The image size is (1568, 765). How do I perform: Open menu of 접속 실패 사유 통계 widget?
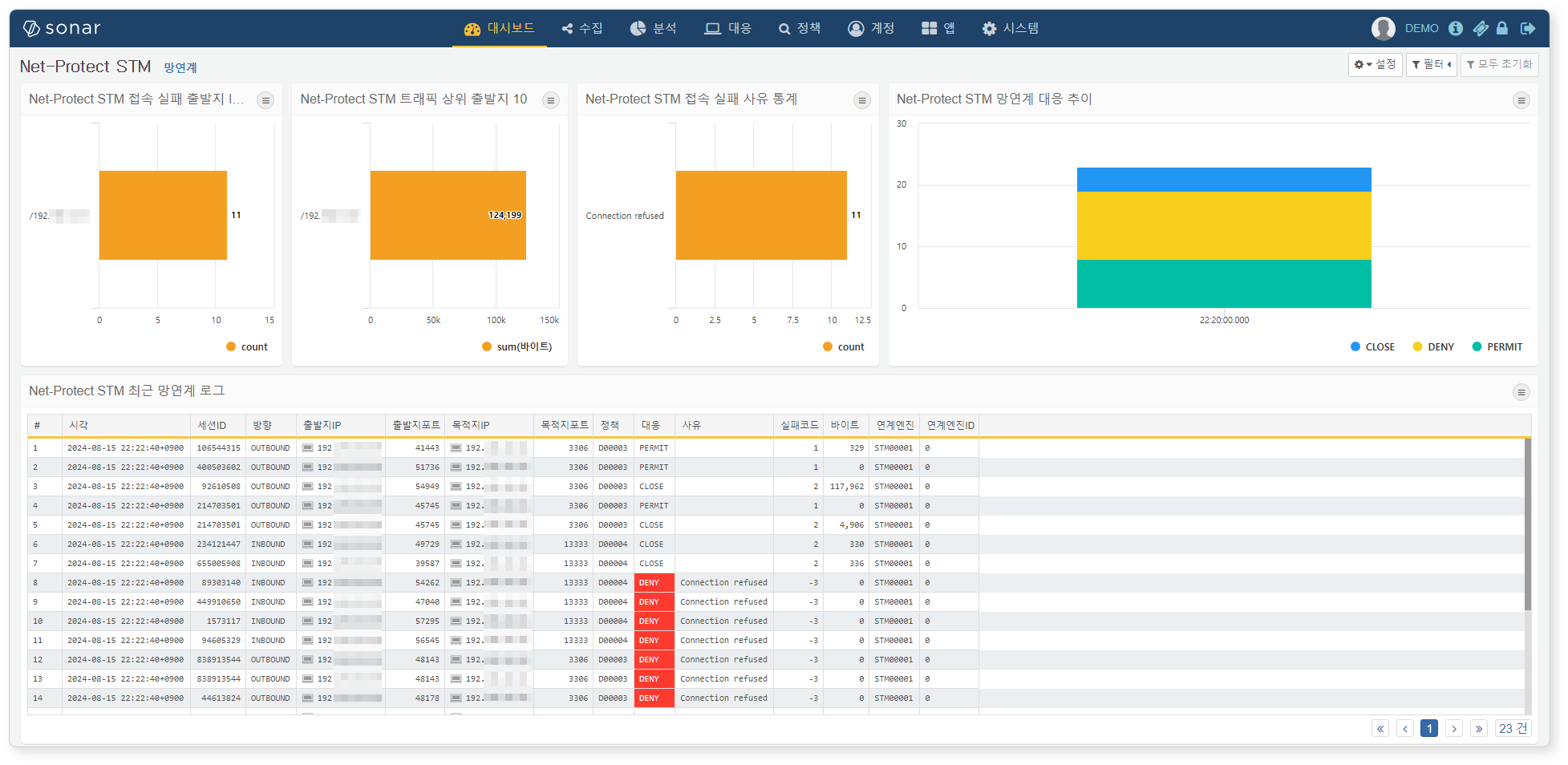[862, 100]
